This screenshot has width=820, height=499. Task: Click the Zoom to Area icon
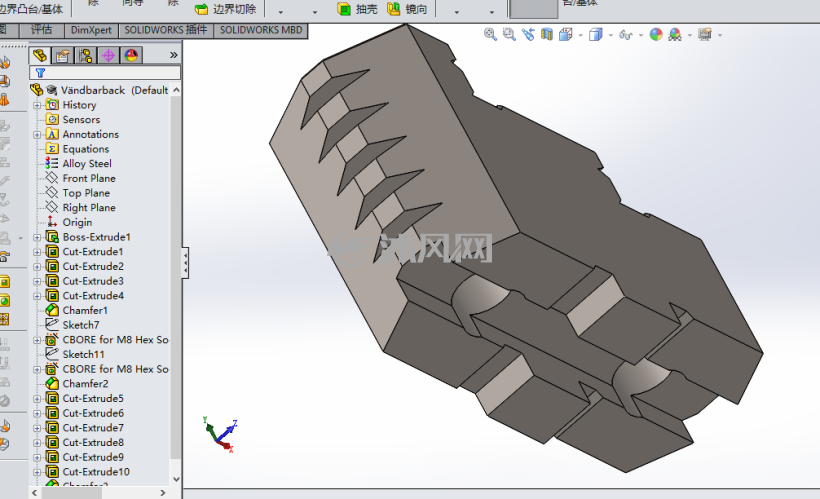click(x=509, y=35)
